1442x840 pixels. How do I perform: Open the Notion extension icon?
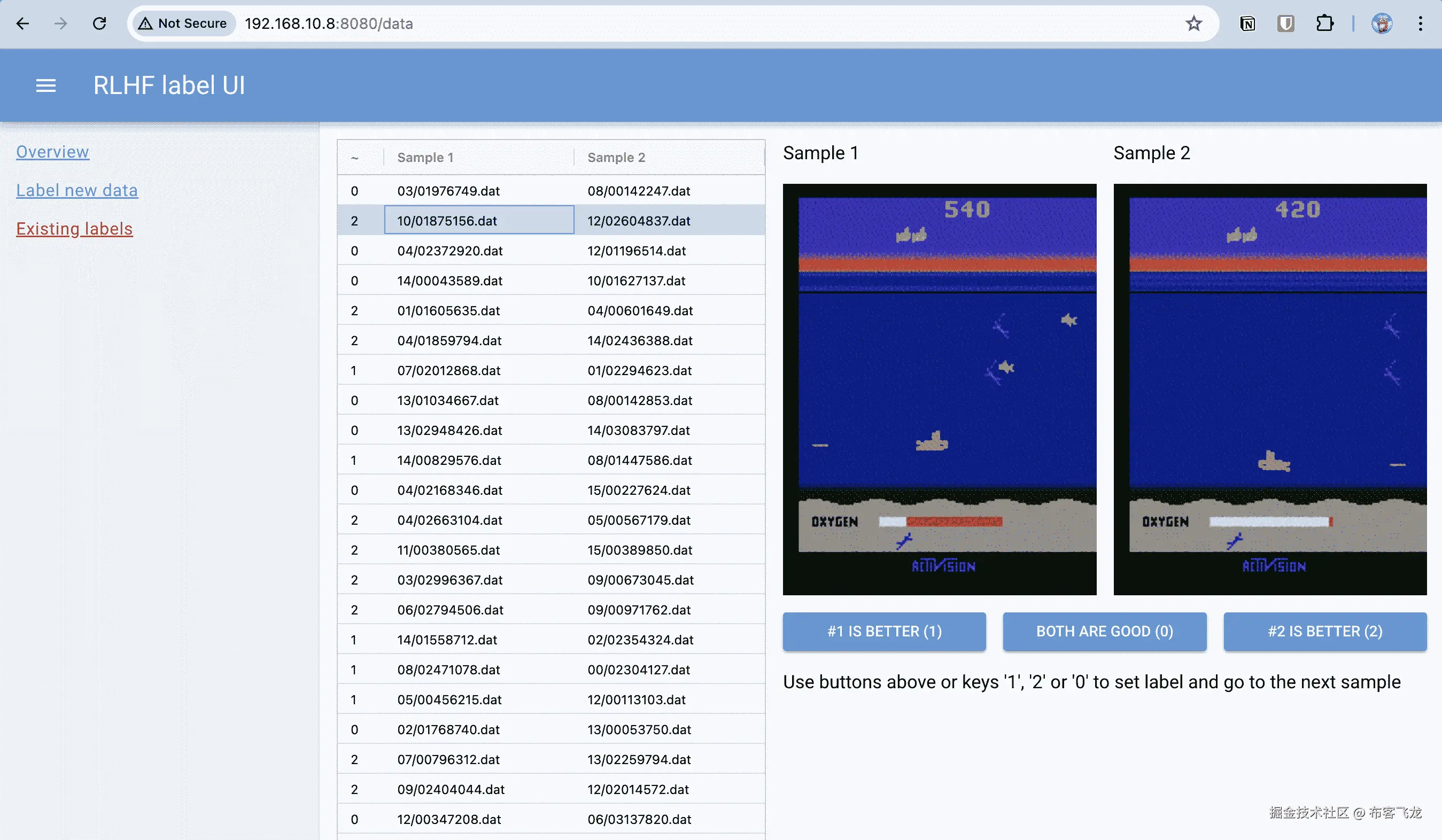coord(1247,24)
